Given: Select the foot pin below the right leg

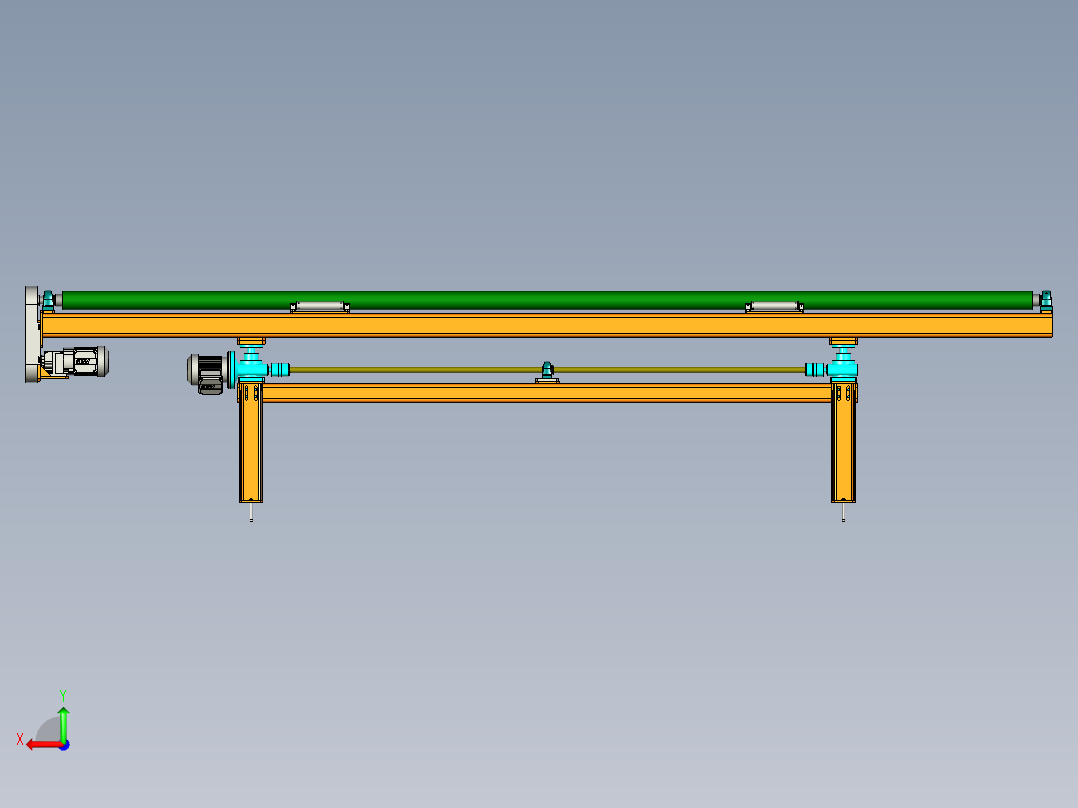Looking at the screenshot, I should tap(844, 512).
